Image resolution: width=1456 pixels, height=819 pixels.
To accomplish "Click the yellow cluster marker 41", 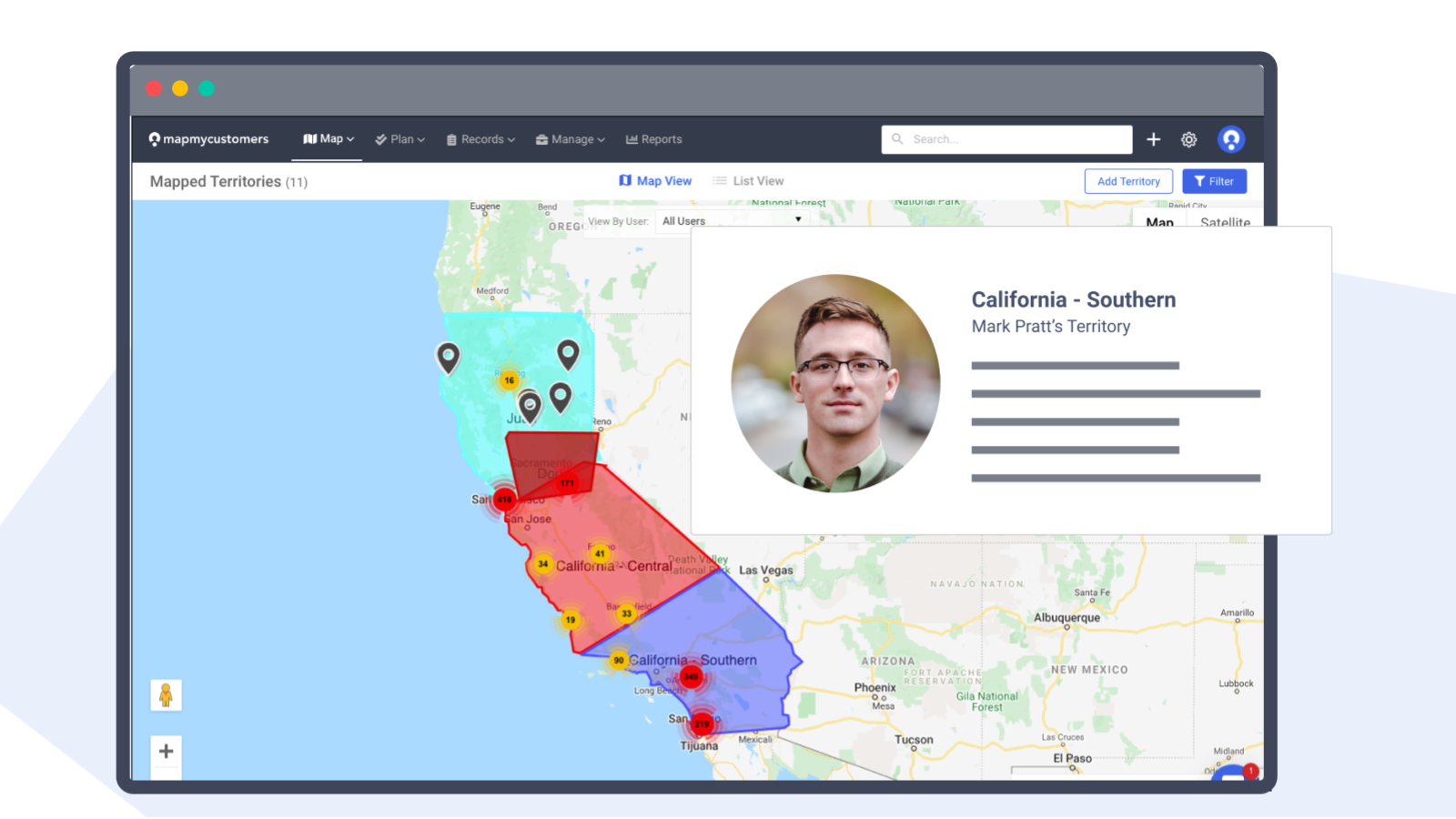I will (x=600, y=553).
